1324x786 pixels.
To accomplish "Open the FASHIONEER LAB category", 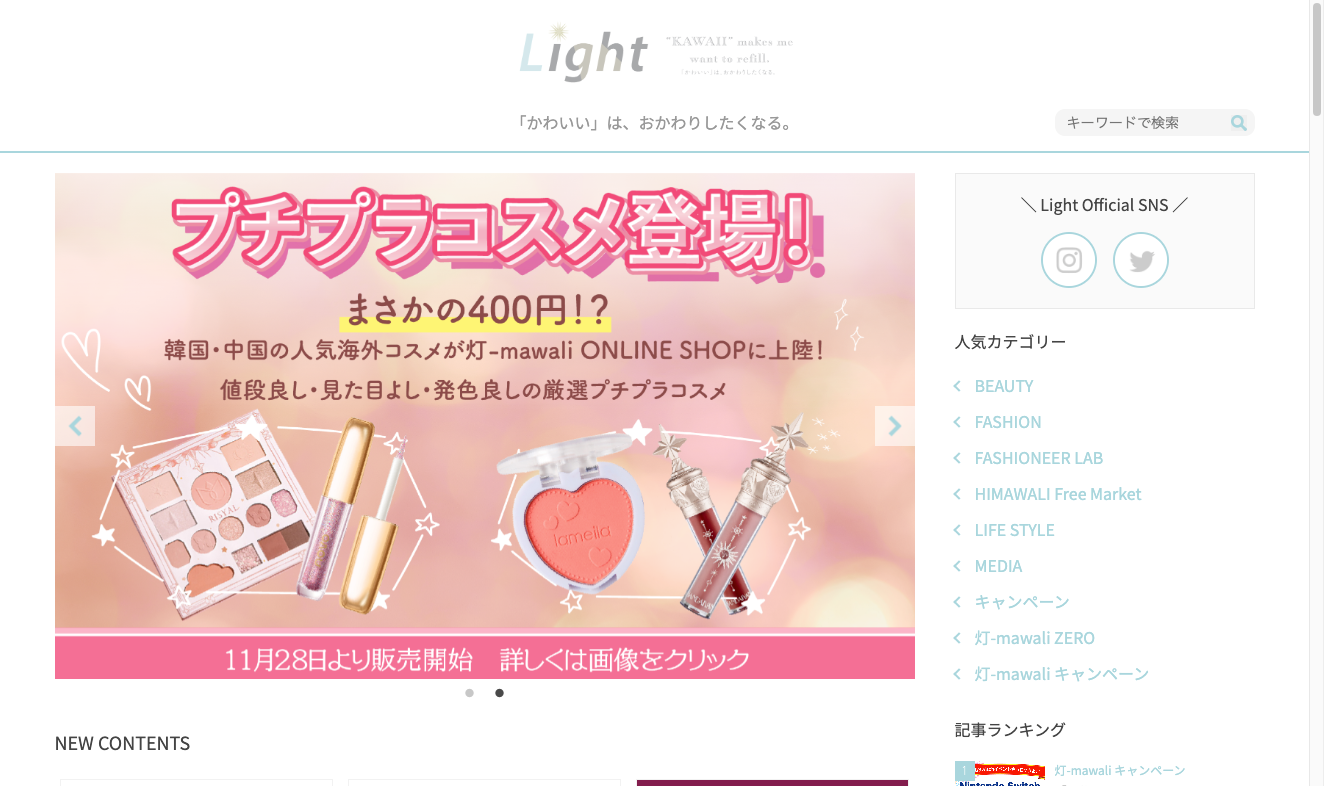I will 1039,458.
